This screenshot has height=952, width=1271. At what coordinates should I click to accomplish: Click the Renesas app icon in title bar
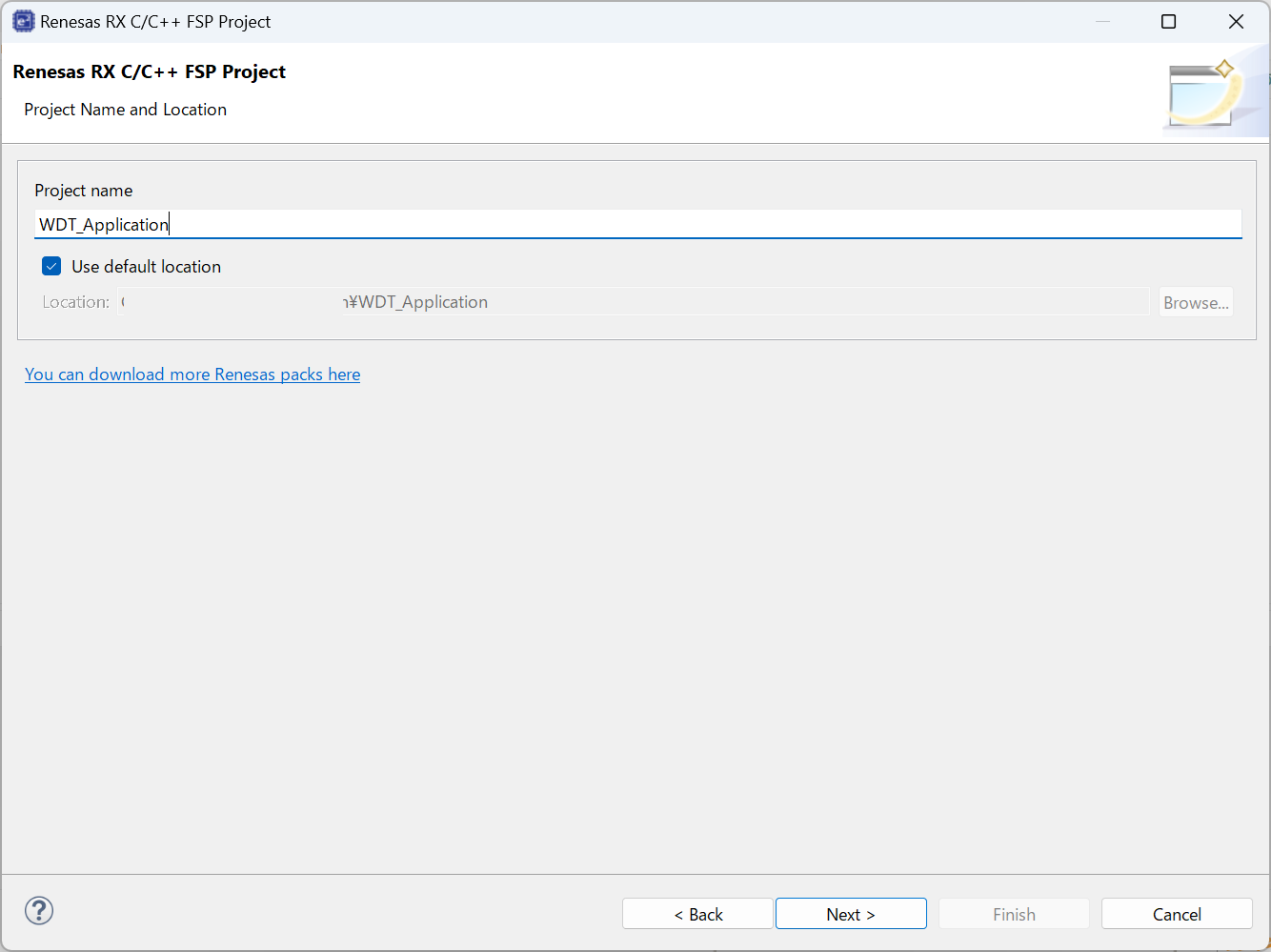click(23, 21)
